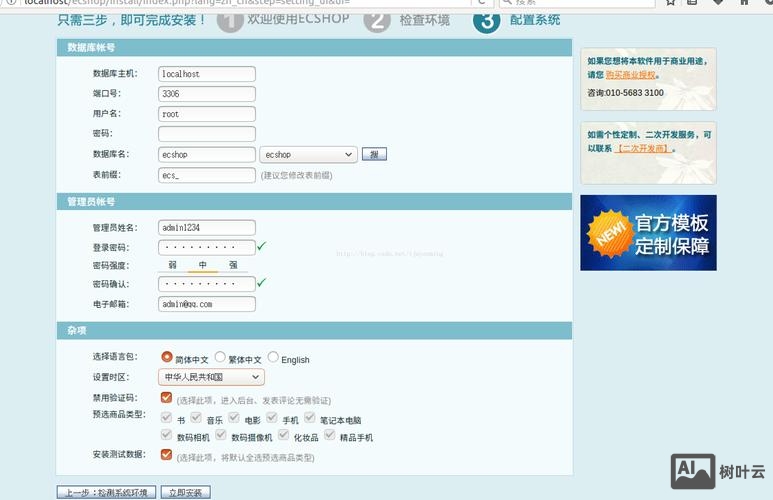Select the English language radio button
Screen dimensions: 773x500
point(273,357)
